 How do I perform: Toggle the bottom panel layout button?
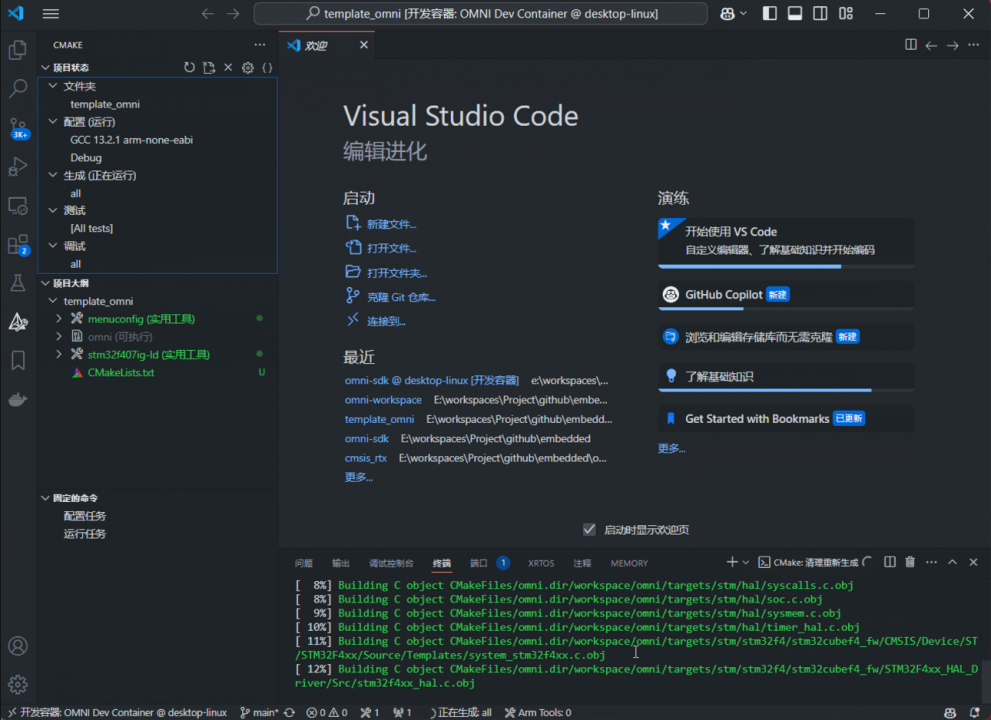(x=795, y=13)
